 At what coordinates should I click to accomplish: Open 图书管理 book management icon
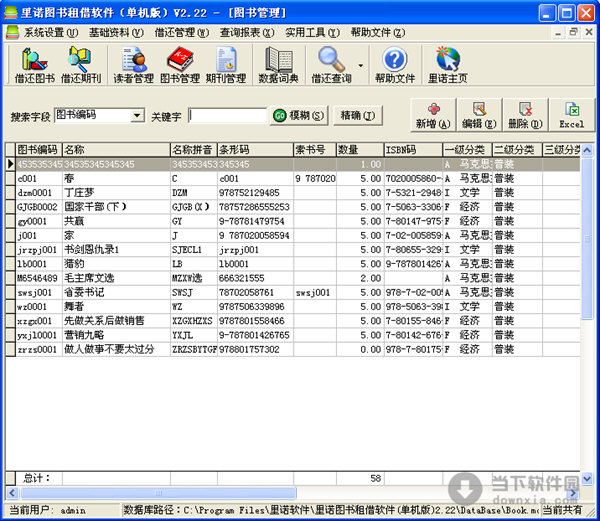[x=180, y=65]
